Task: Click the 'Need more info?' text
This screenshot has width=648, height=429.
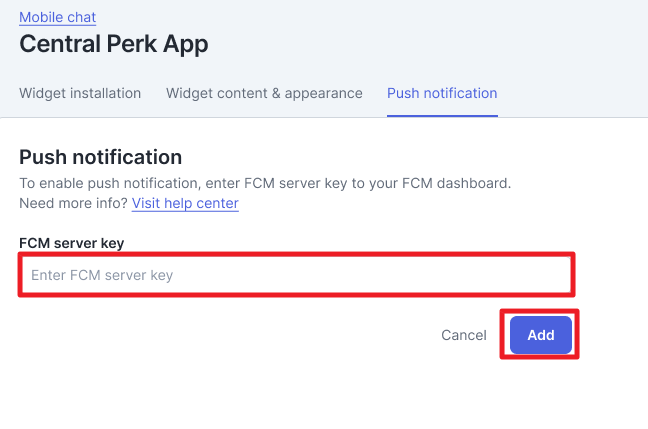Action: 73,203
